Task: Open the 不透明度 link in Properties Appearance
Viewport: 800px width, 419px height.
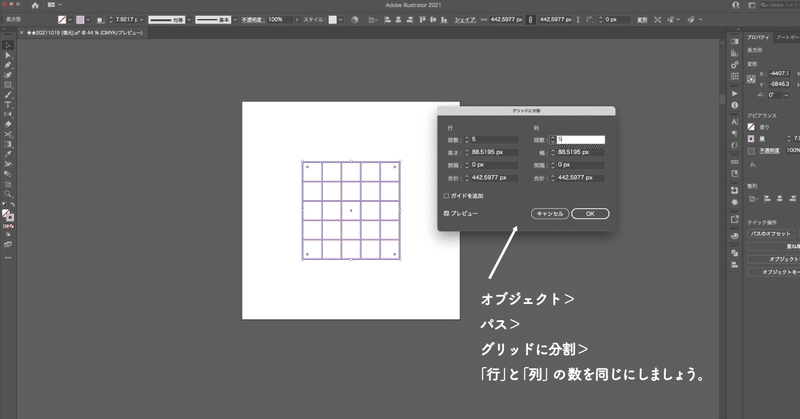Action: 769,151
